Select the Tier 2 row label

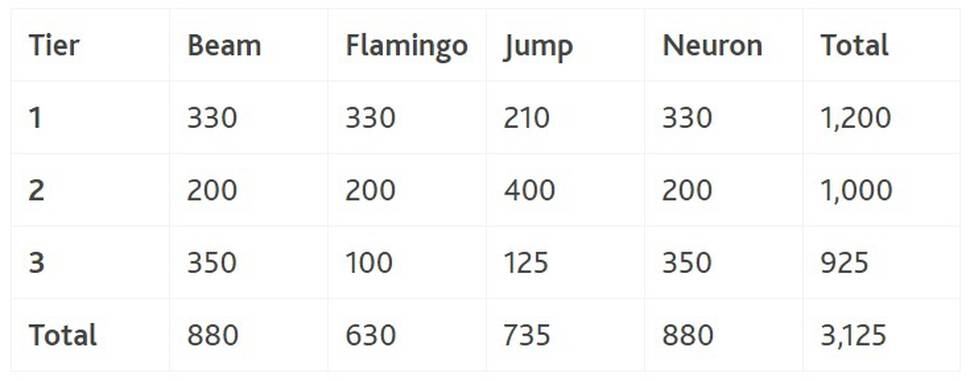point(36,190)
